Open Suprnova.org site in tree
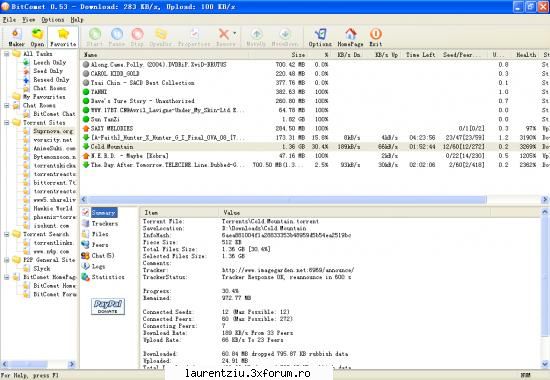The height and width of the screenshot is (380, 550). click(x=53, y=131)
